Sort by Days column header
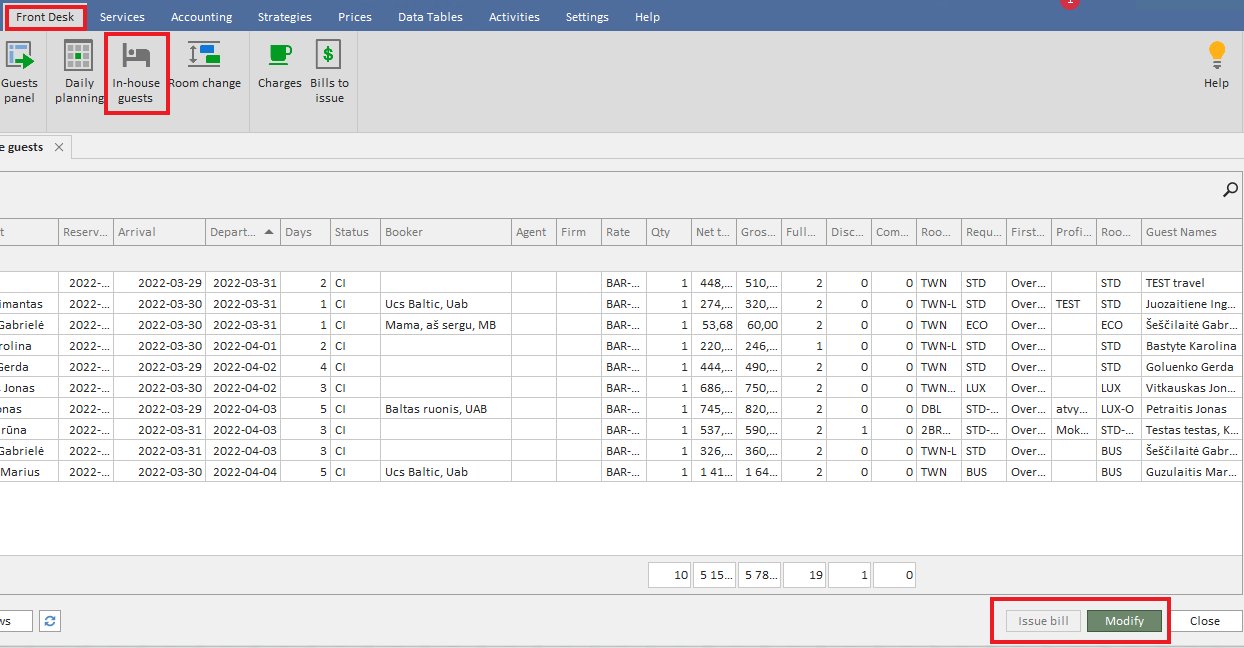The width and height of the screenshot is (1244, 648). click(x=305, y=232)
